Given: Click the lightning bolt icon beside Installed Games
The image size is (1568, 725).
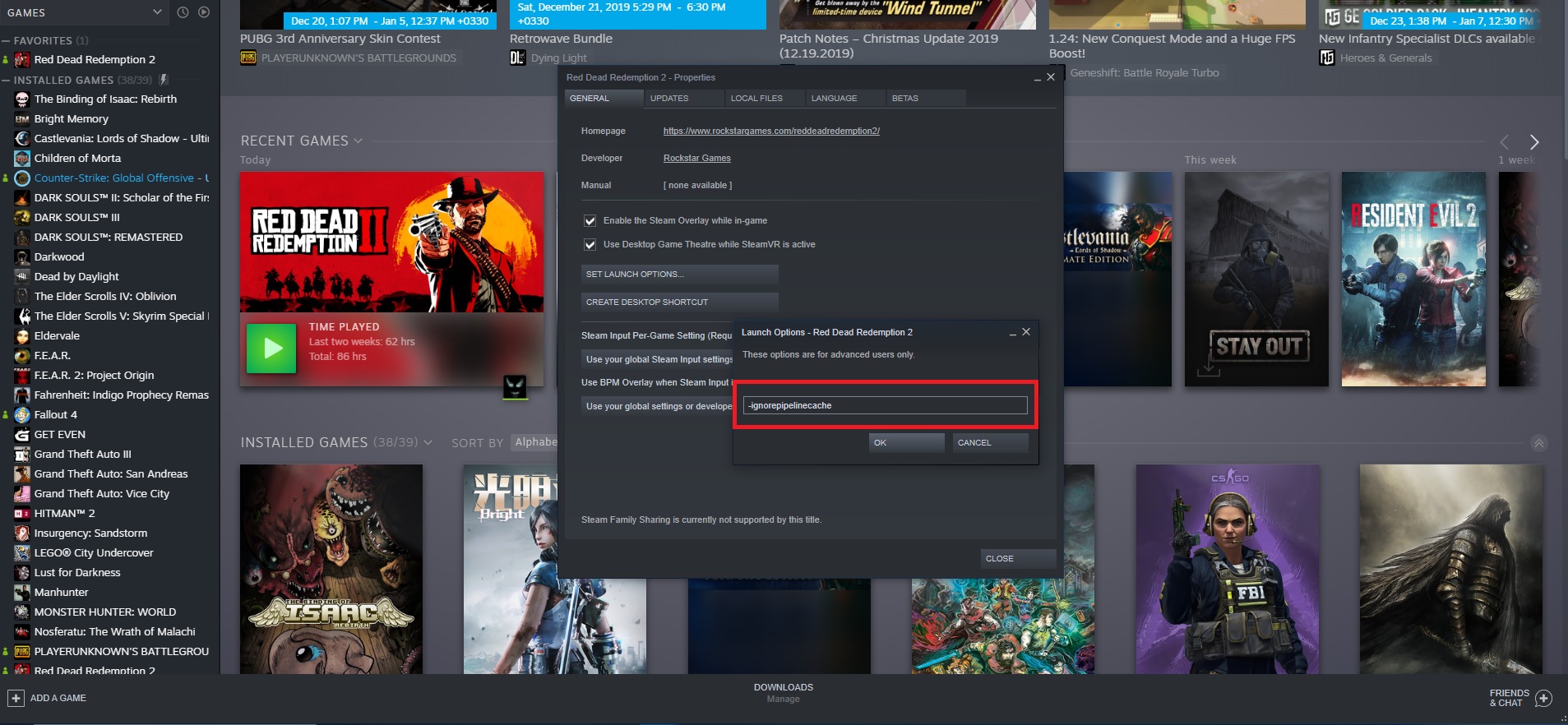Looking at the screenshot, I should pyautogui.click(x=164, y=80).
